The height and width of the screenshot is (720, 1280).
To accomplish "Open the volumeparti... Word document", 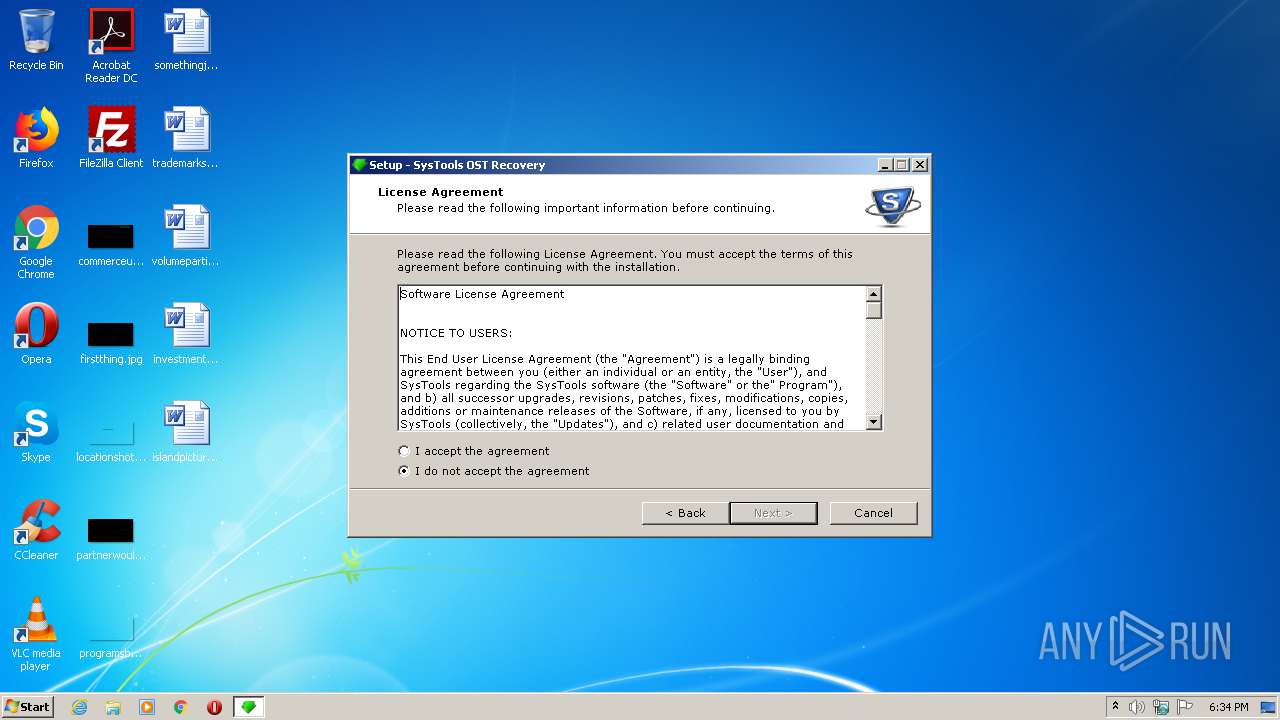I will [186, 236].
